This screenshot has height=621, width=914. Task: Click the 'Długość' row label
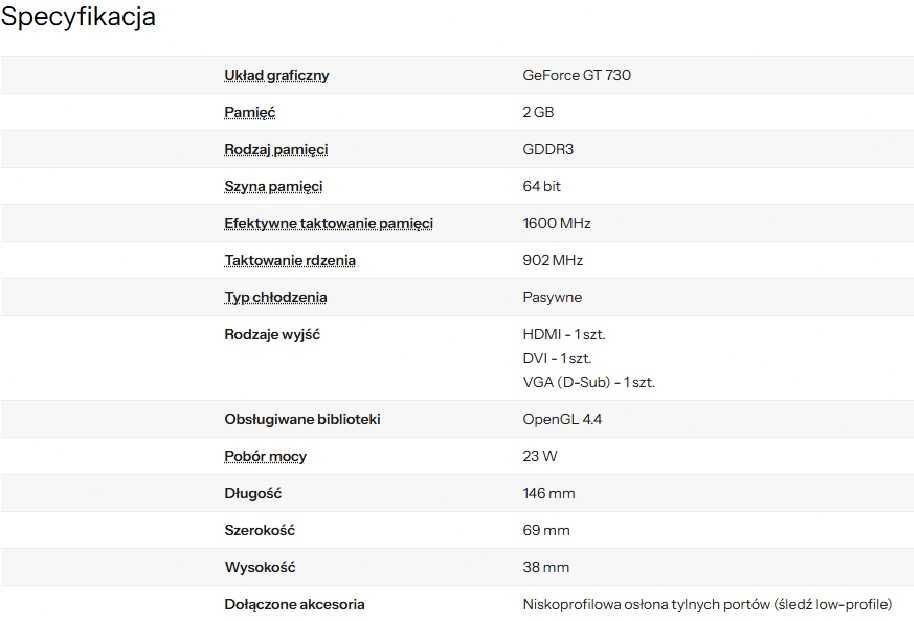click(x=253, y=493)
